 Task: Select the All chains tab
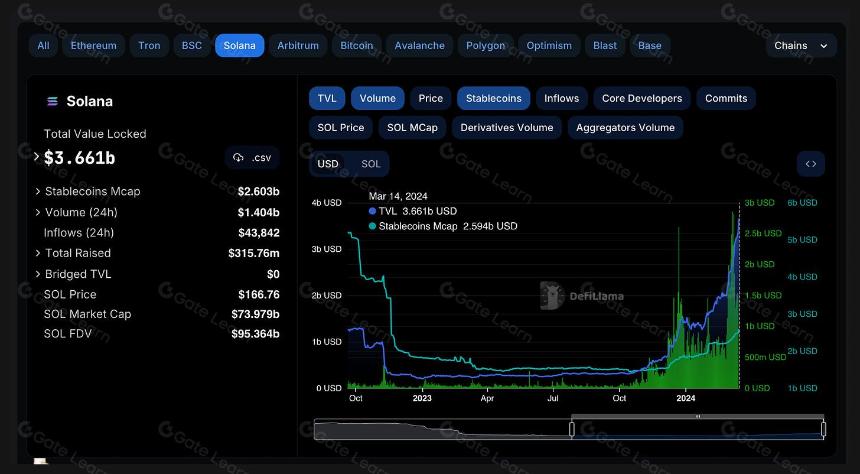[43, 46]
